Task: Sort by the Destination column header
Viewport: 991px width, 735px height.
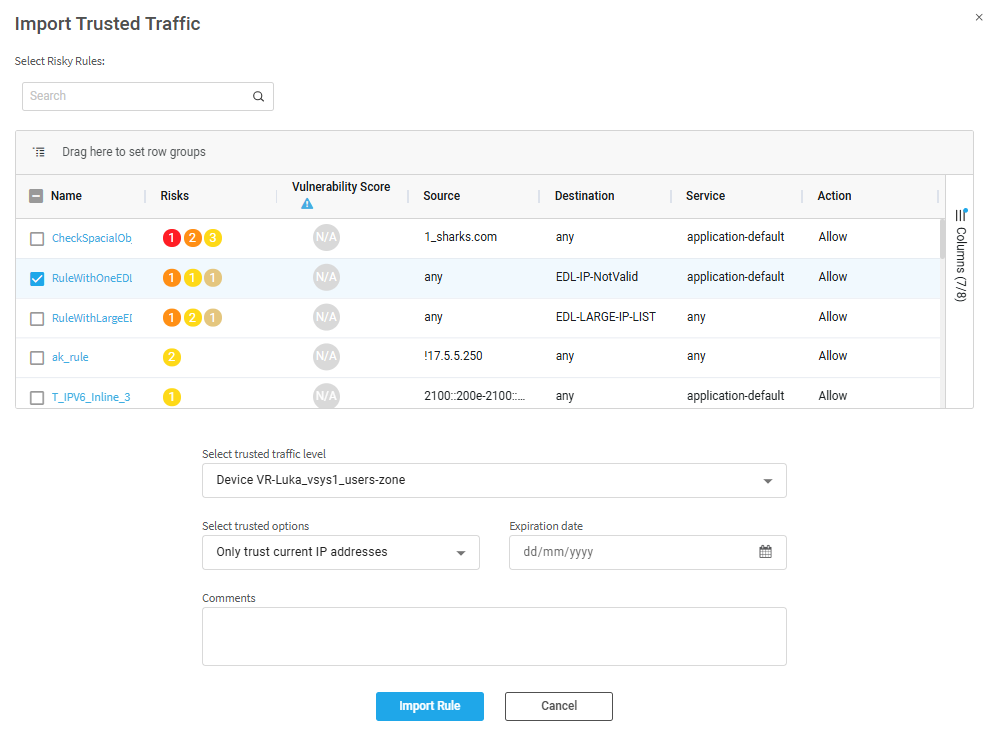Action: (x=584, y=196)
